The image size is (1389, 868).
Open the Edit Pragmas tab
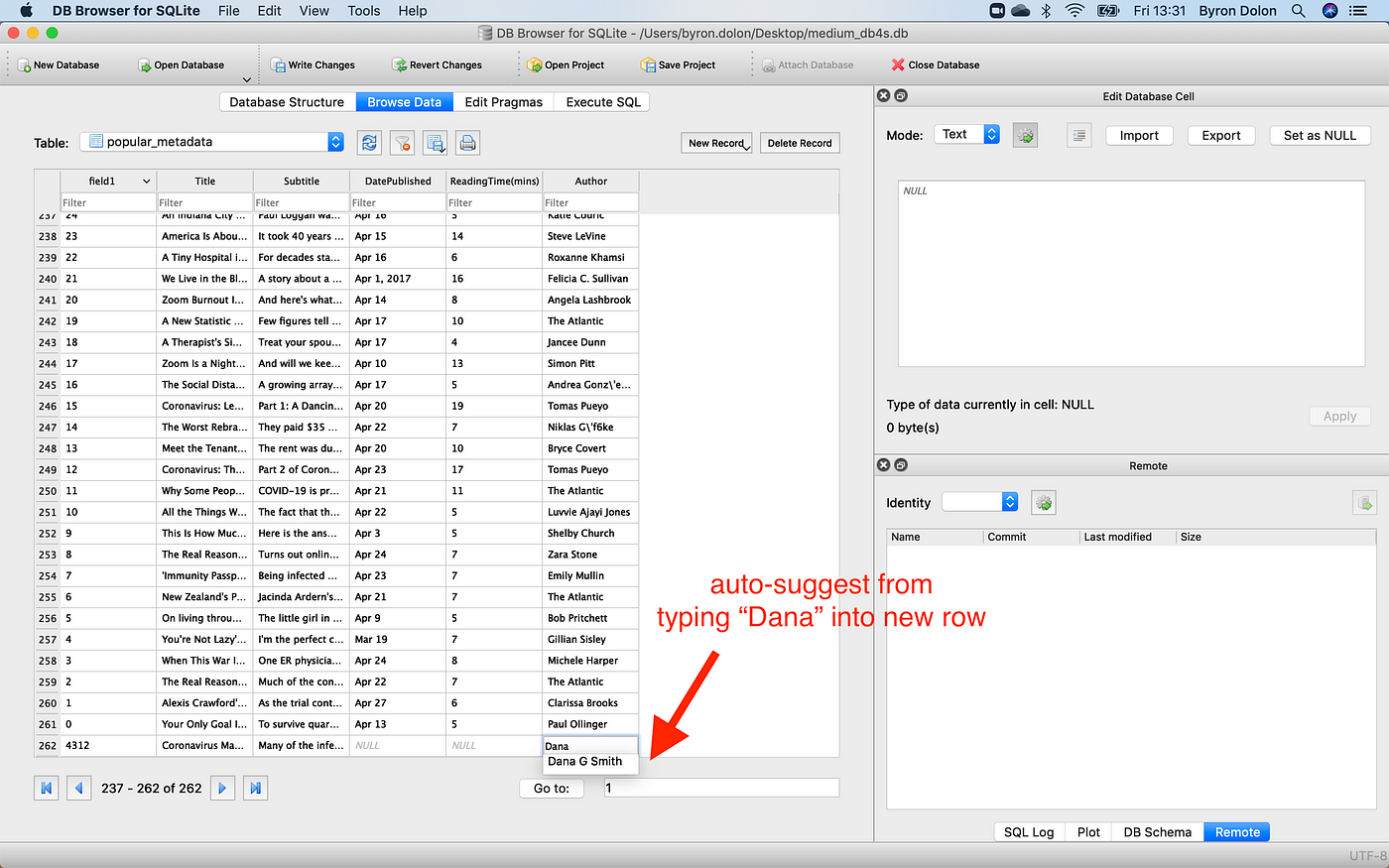504,102
